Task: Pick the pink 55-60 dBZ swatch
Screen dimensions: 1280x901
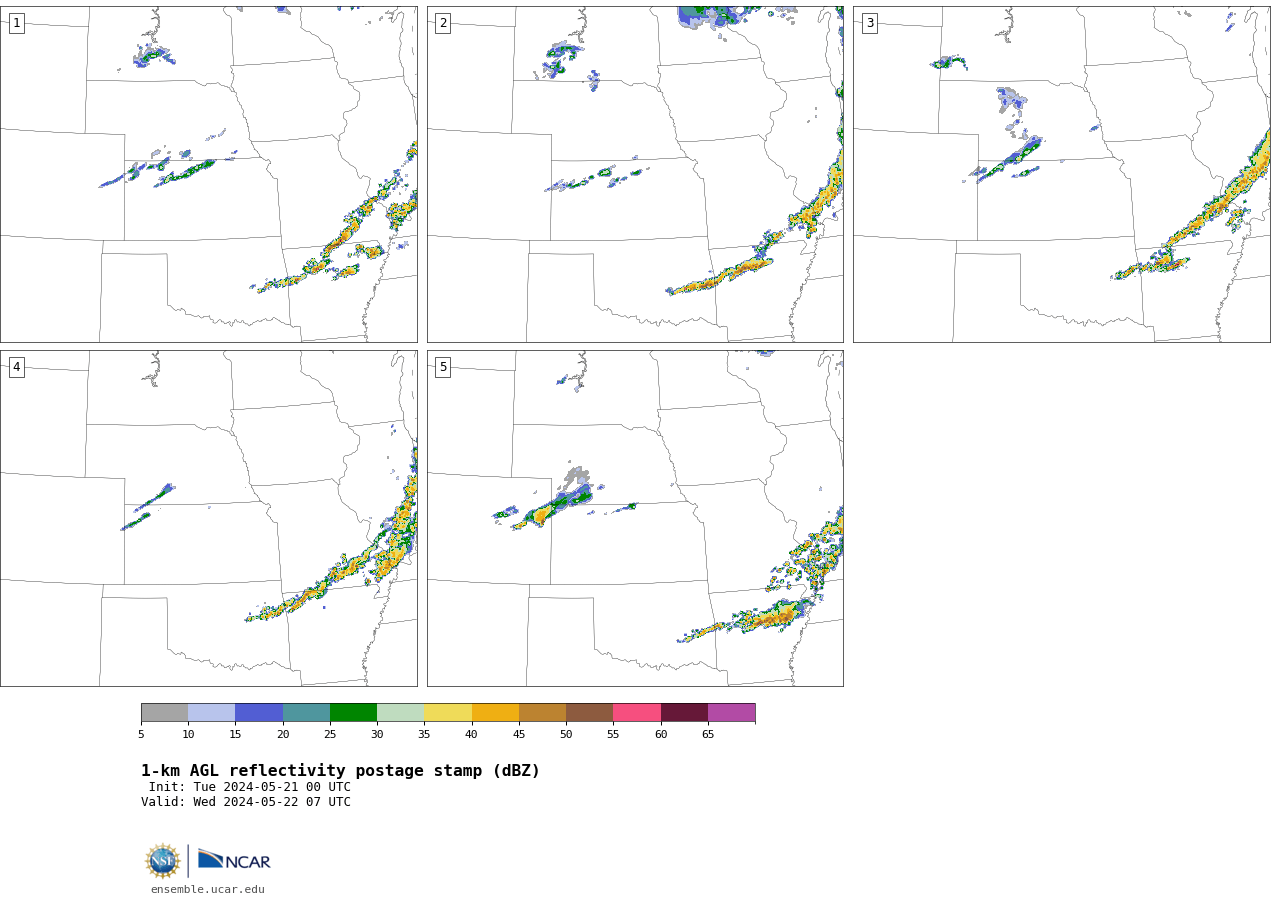Action: [637, 713]
